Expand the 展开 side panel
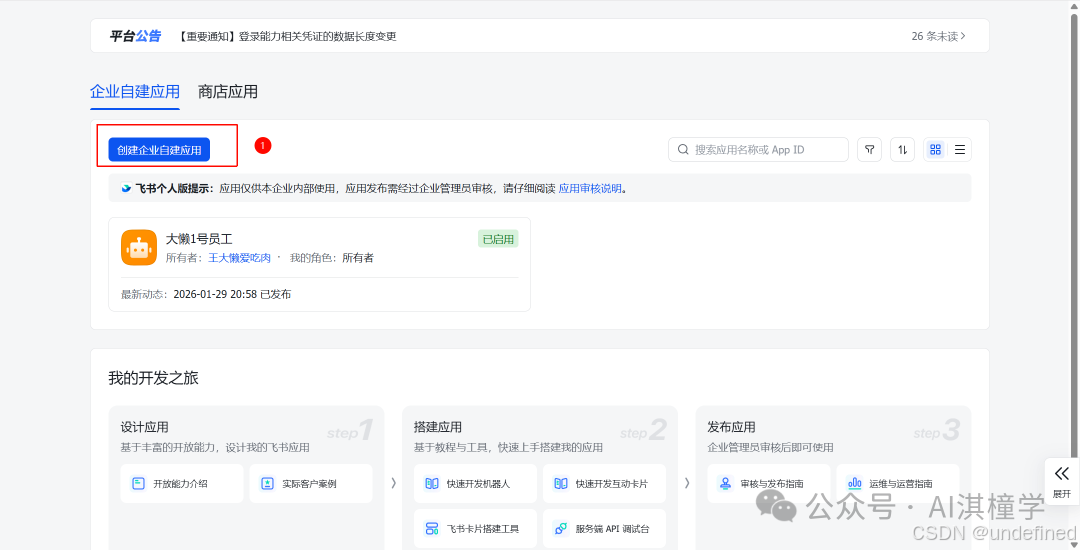Screen dimensions: 1080x550 [x=1061, y=480]
